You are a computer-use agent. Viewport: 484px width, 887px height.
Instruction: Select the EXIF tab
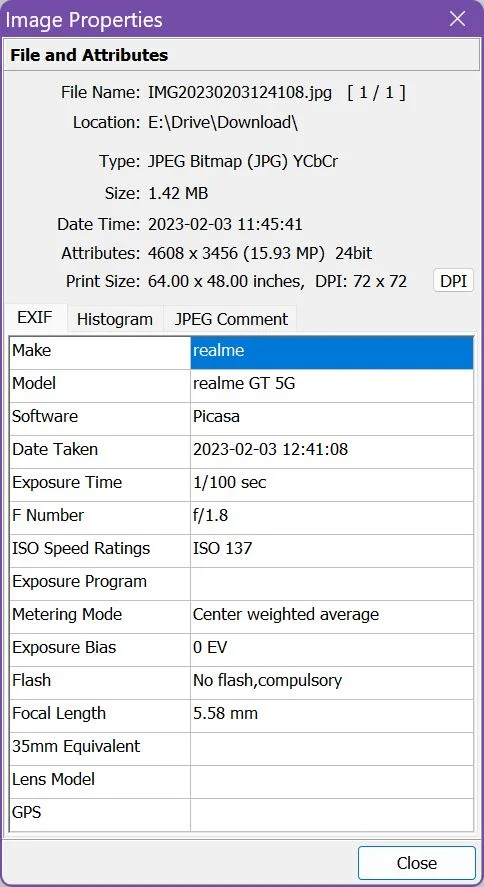[x=34, y=317]
